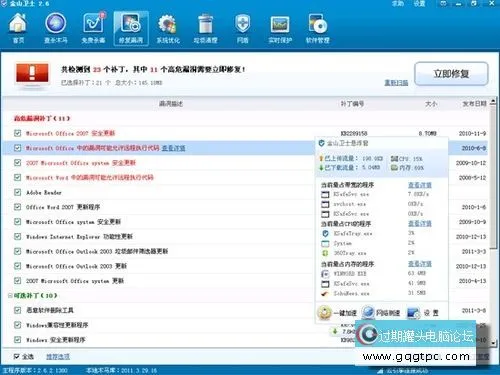Sort by the 漏洞描述 column header
The image size is (500, 375).
171,104
